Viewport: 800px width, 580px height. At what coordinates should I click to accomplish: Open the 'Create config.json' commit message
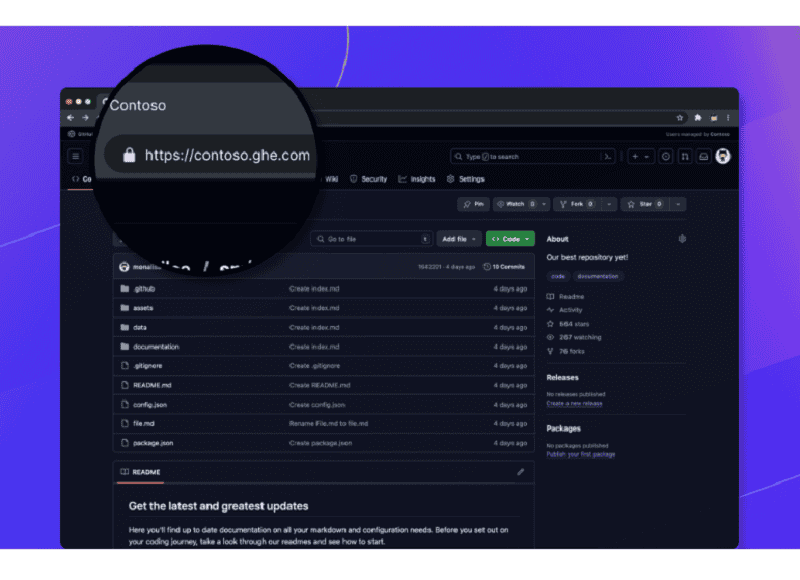pos(317,405)
